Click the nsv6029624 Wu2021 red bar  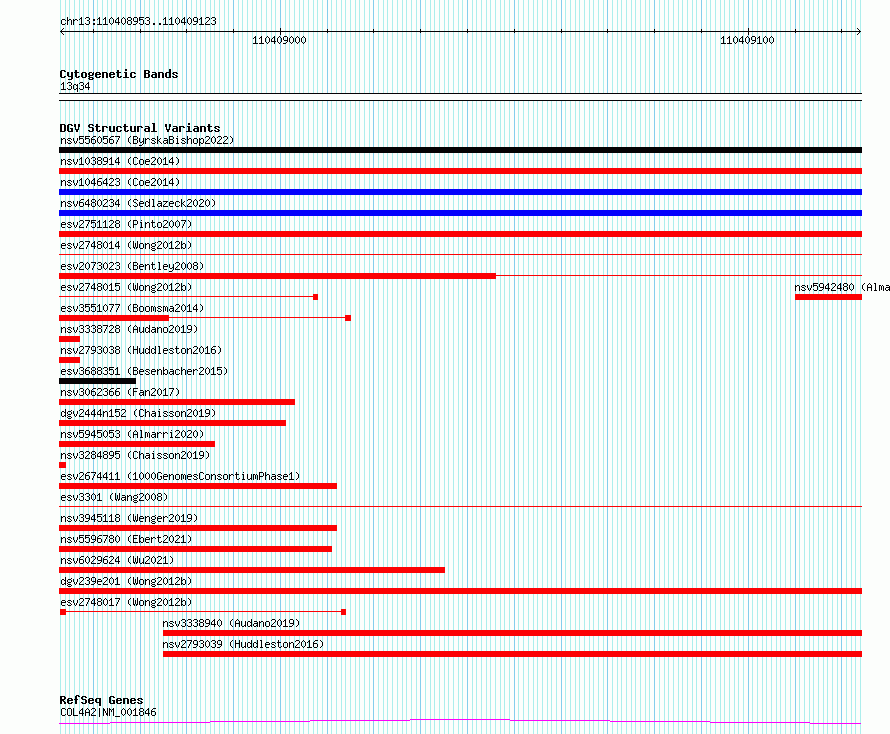coord(252,570)
